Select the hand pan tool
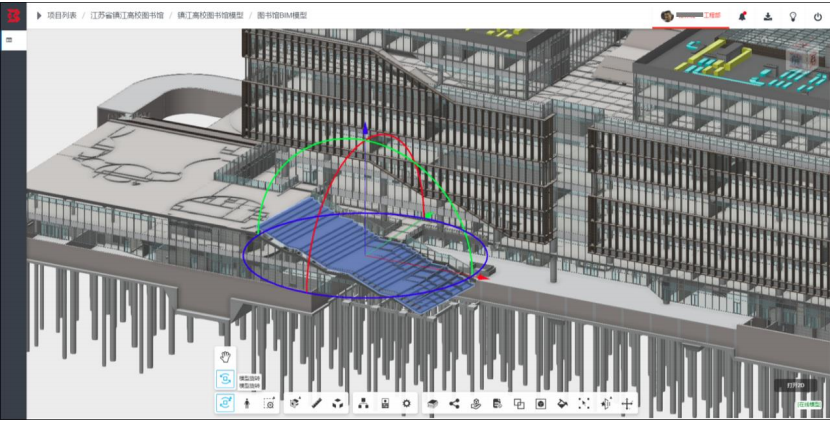The width and height of the screenshot is (830, 421). point(225,356)
